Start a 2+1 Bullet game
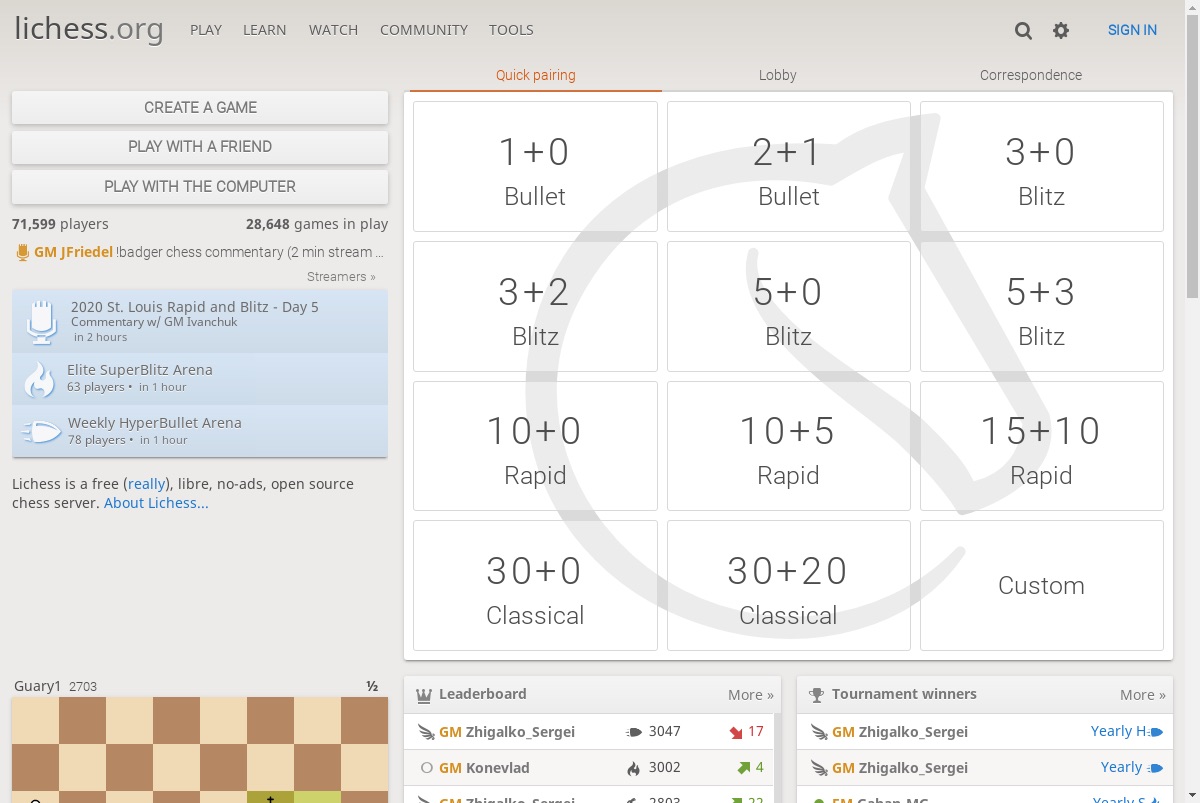1200x803 pixels. [x=789, y=167]
